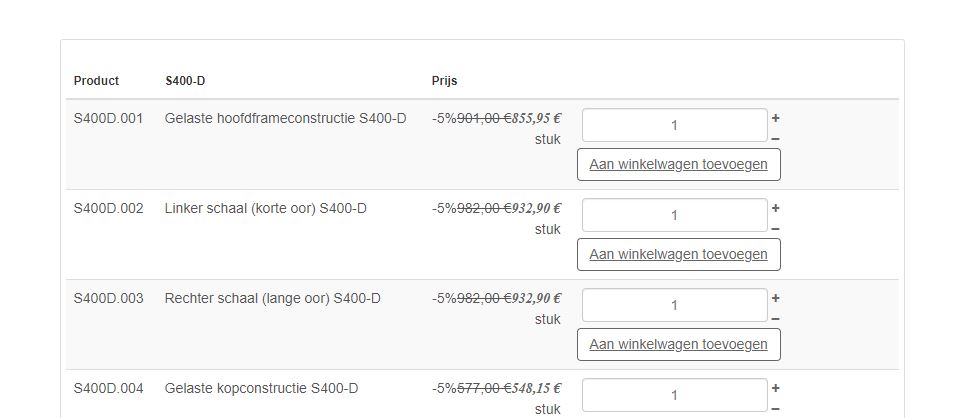Viewport: 969px width, 418px height.
Task: Add Gelaste hoofdframeconstructie to winkelwagen
Action: pyautogui.click(x=678, y=164)
